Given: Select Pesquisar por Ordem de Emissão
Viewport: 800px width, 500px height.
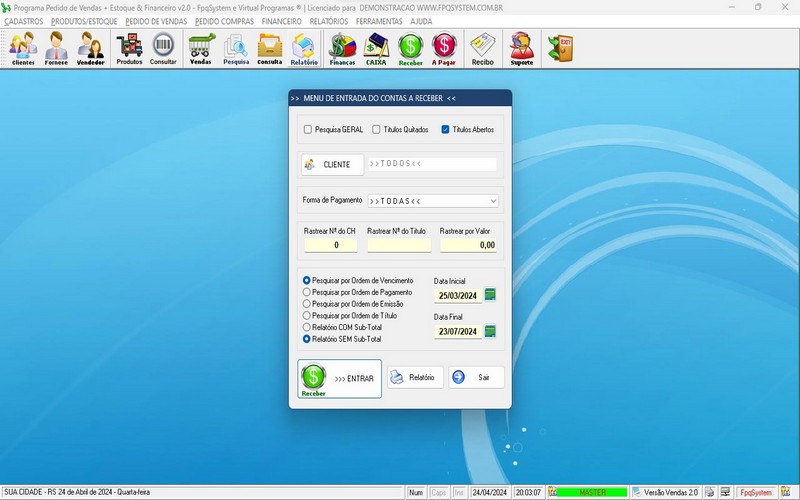Looking at the screenshot, I should pyautogui.click(x=307, y=304).
